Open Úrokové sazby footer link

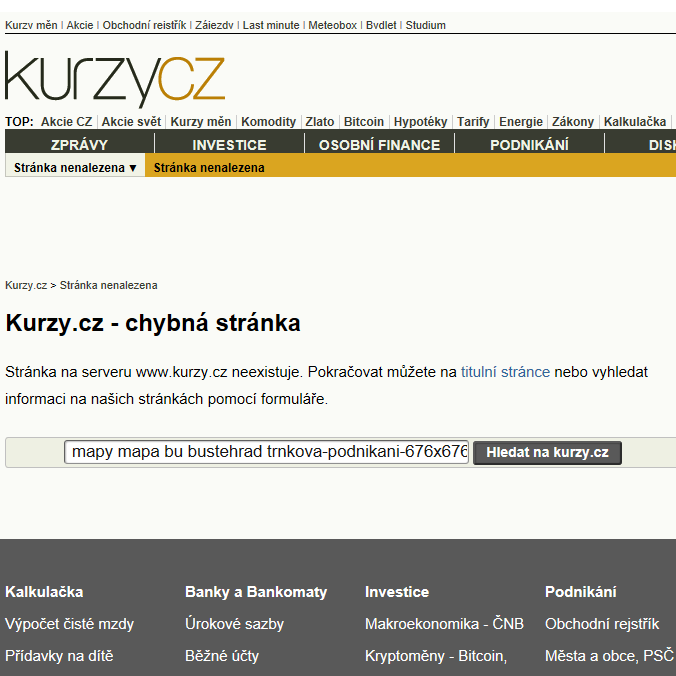(x=235, y=624)
